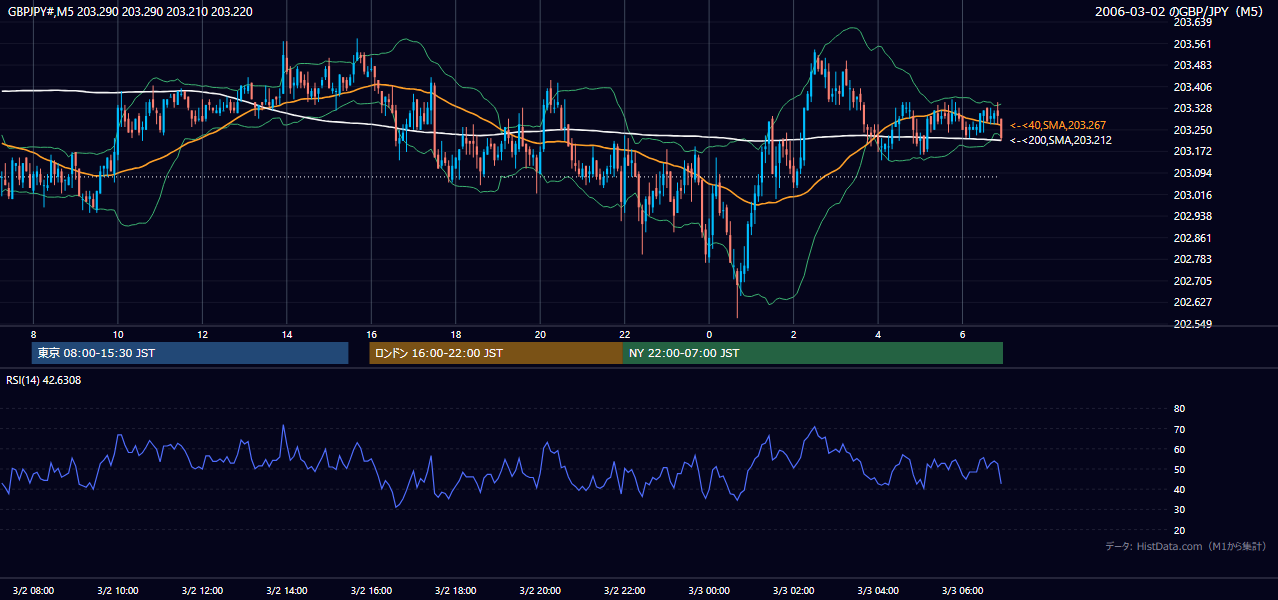Click the 3/2 20:00 bottom time label

[541, 590]
